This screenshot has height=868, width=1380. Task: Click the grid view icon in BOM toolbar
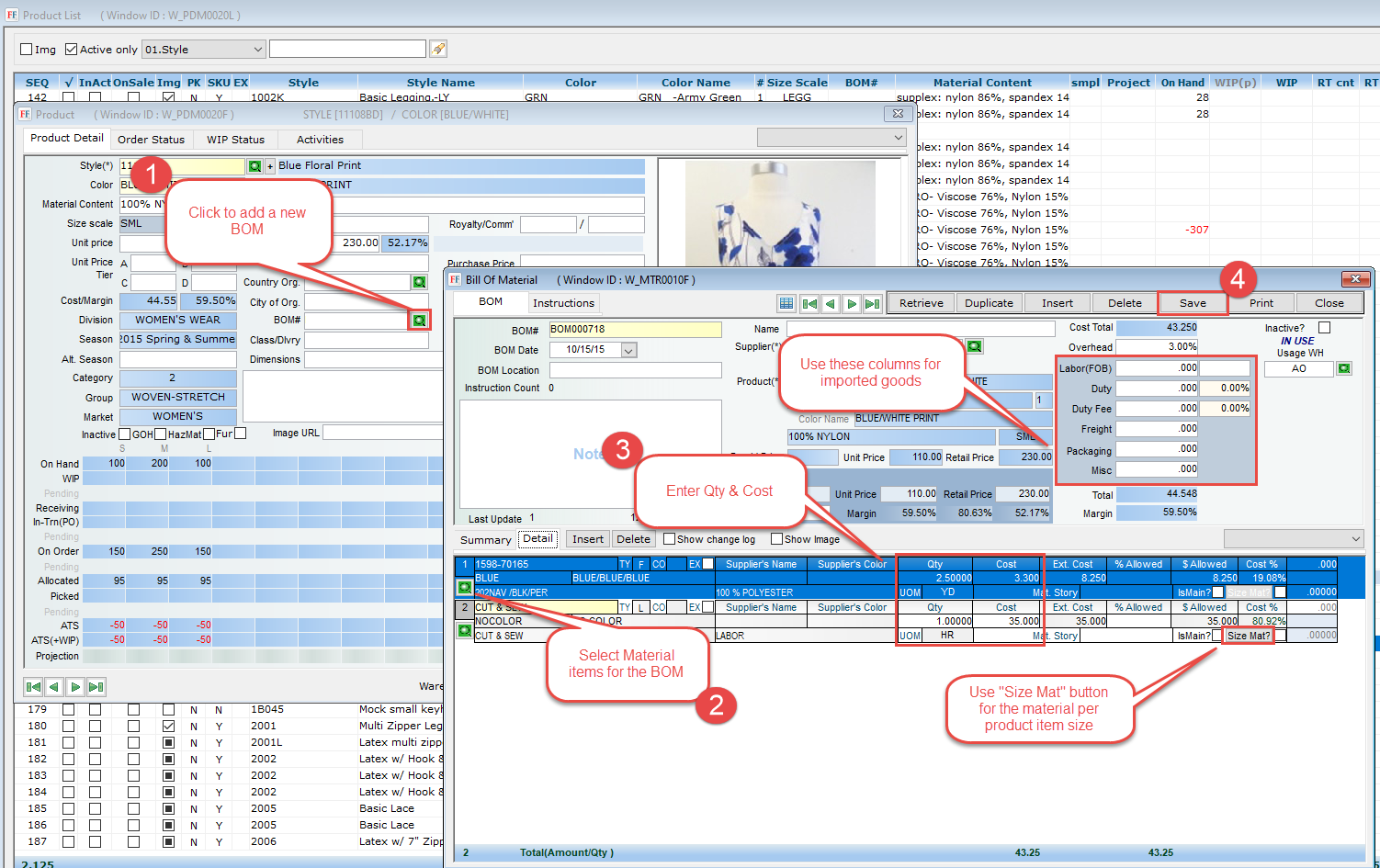(x=786, y=303)
